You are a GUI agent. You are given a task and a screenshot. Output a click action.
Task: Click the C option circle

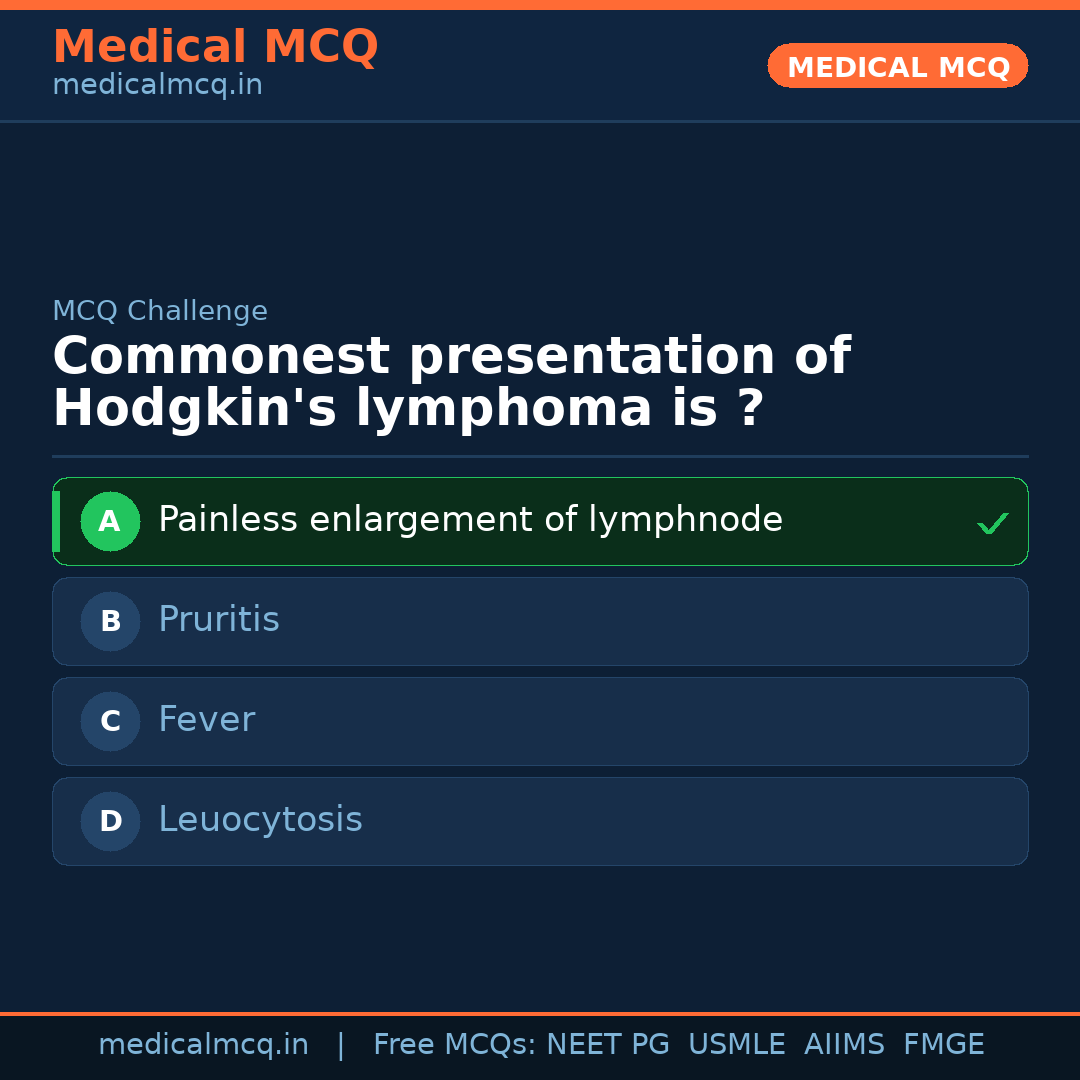[x=110, y=721]
